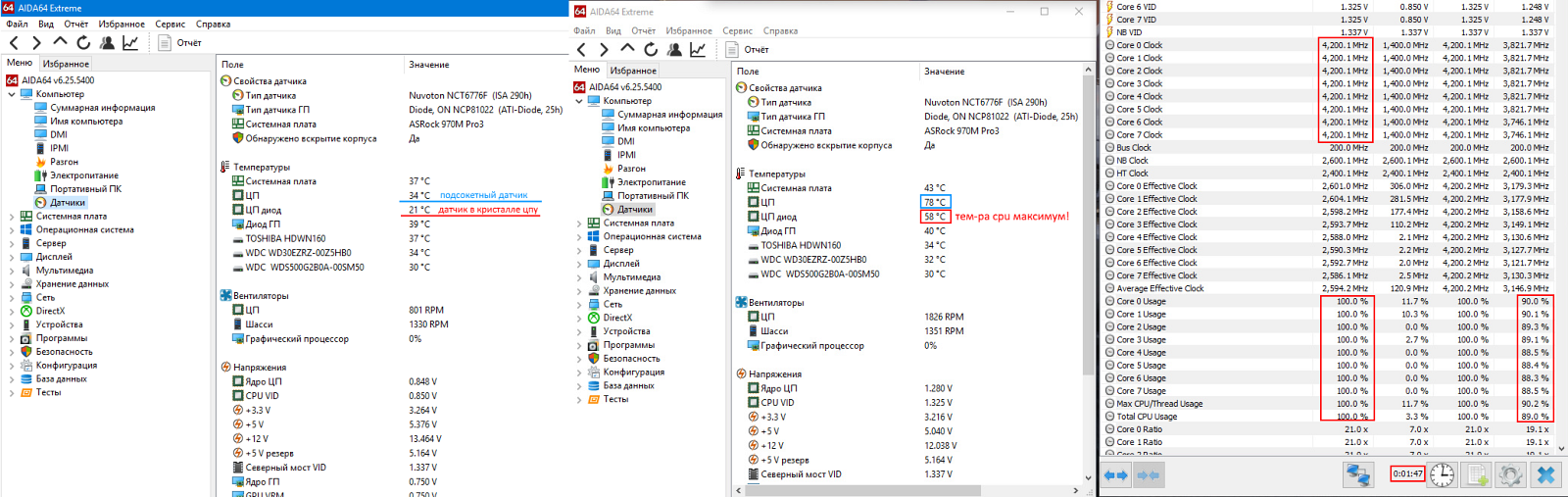Select Электропитание in left AIDA64 tree
Image resolution: width=1568 pixels, height=497 pixels.
(x=76, y=175)
